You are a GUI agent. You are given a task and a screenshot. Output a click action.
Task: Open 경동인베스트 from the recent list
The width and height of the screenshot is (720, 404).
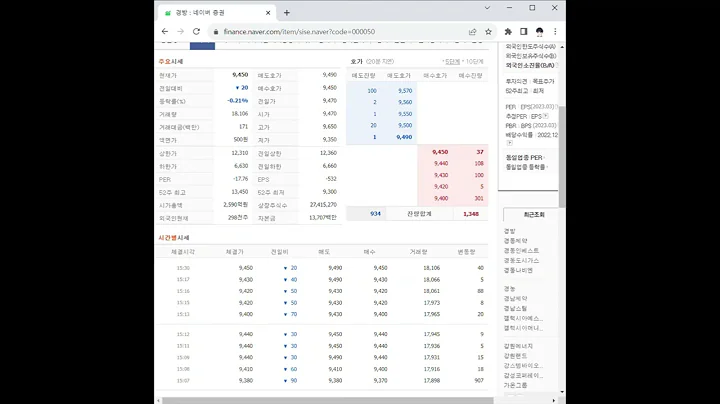pos(522,251)
